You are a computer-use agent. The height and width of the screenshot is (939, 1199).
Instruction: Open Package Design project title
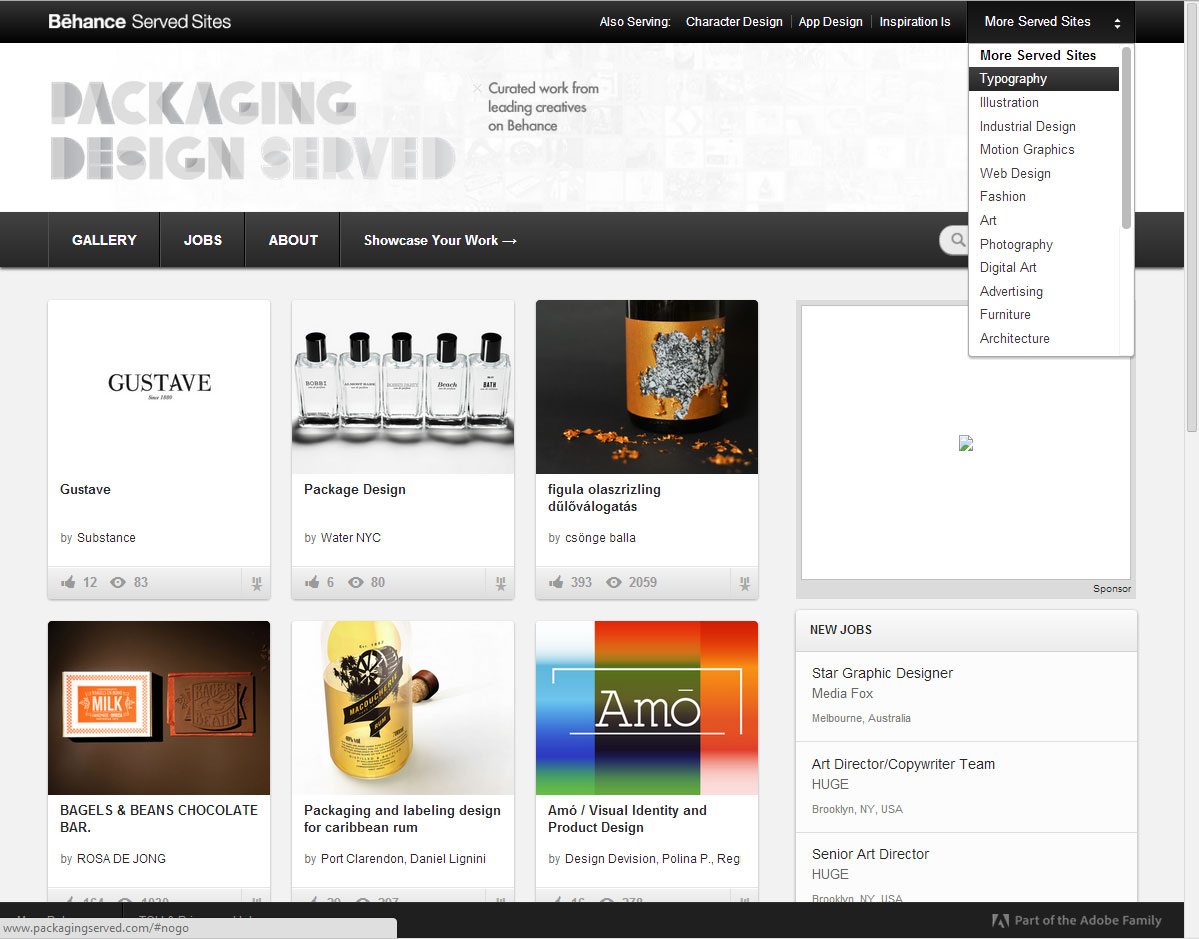click(x=355, y=489)
